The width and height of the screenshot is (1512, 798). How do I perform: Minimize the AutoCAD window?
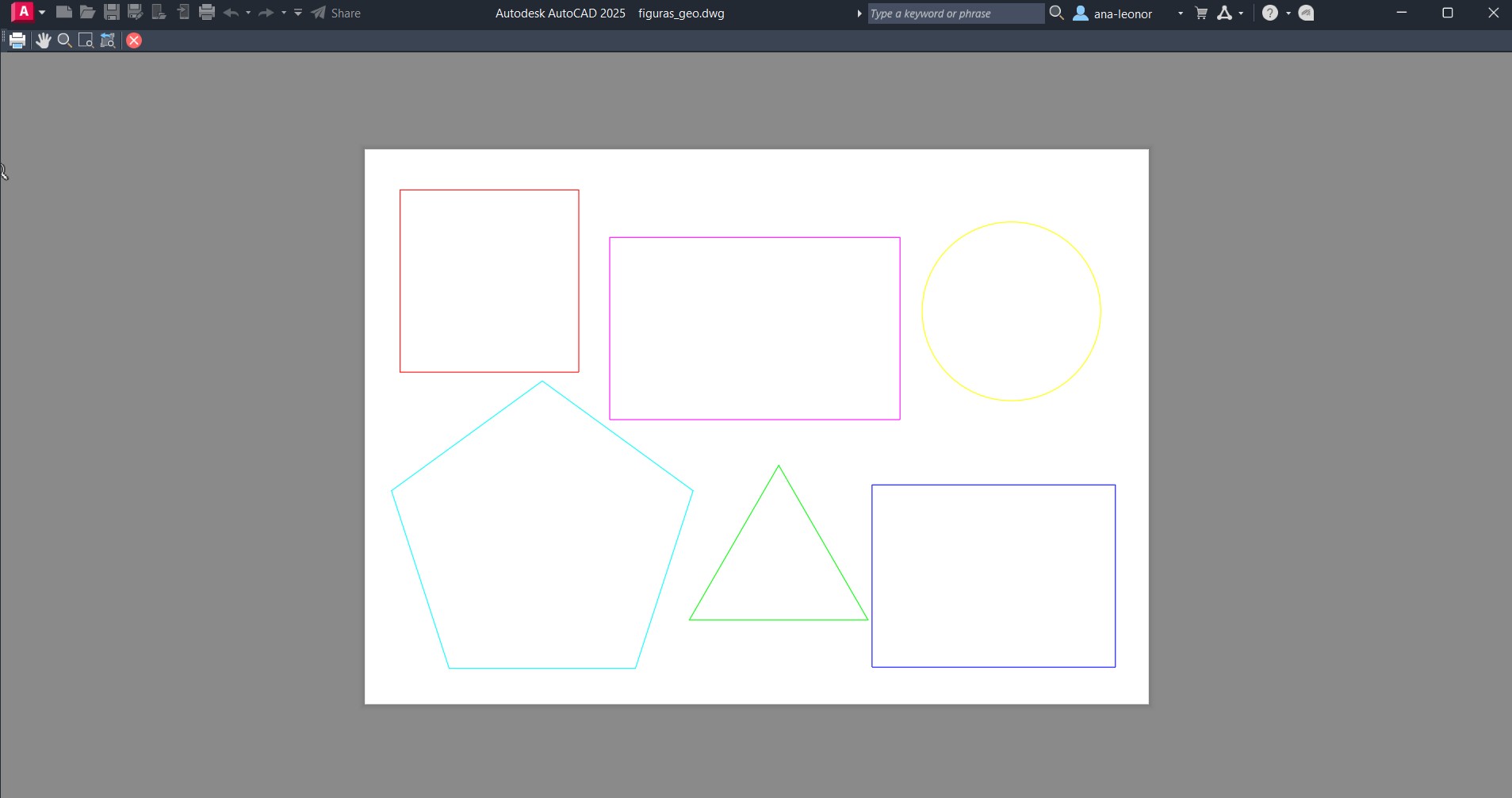(1402, 13)
